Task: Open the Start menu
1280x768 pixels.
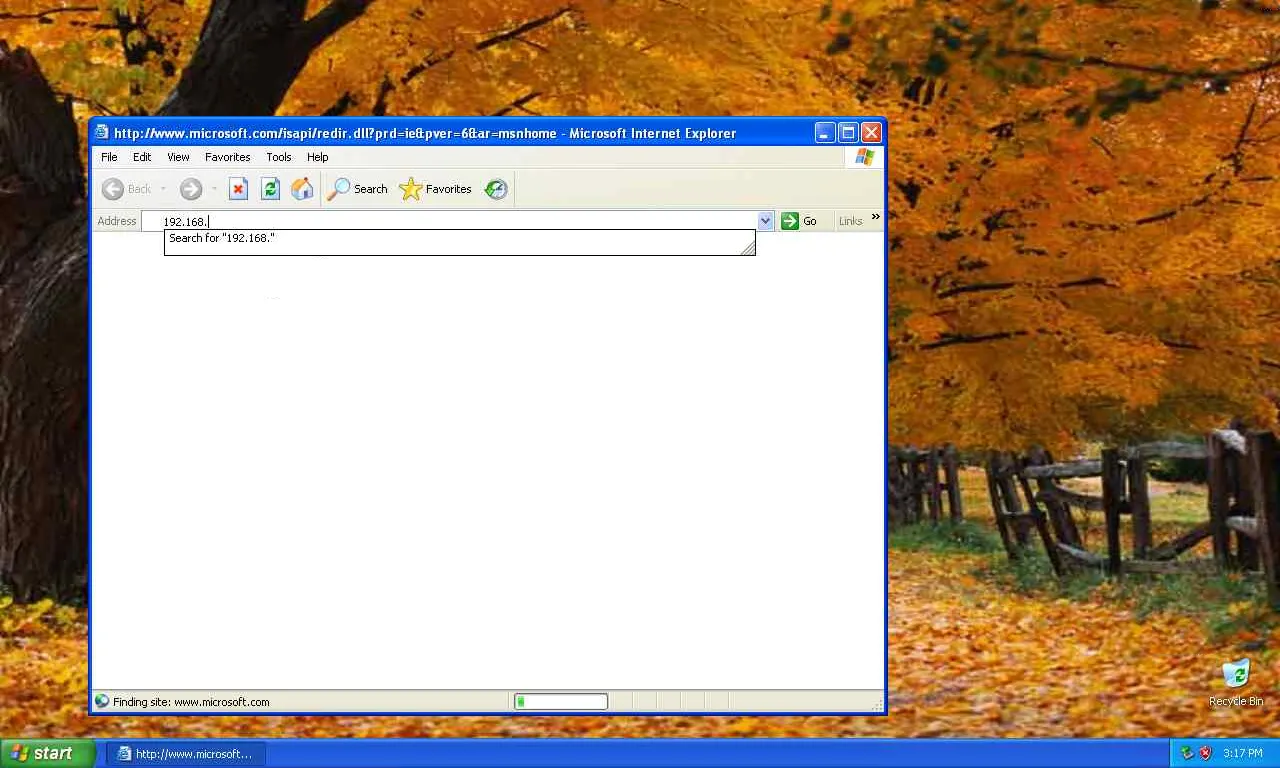Action: click(x=47, y=754)
